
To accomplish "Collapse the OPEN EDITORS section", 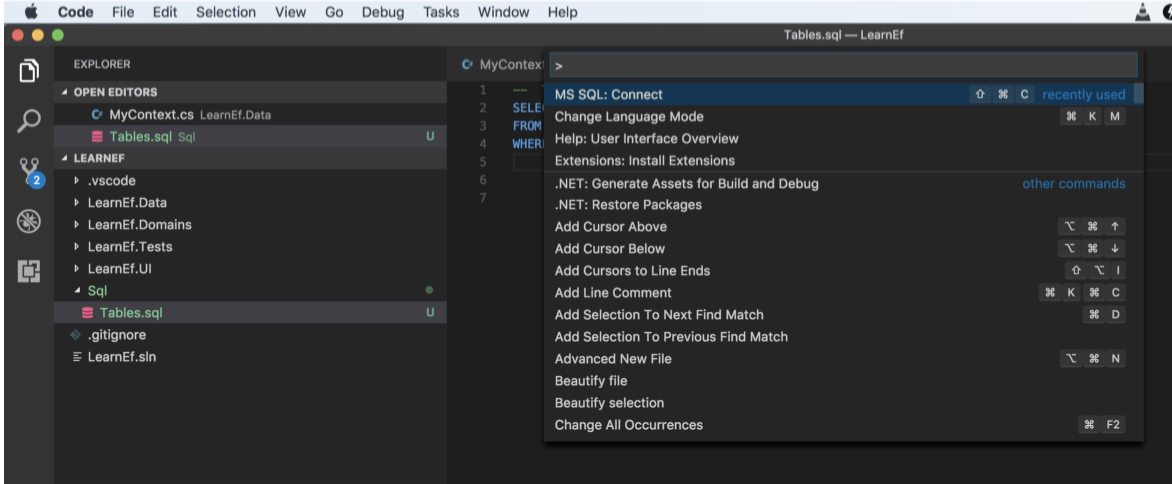I will pos(64,93).
